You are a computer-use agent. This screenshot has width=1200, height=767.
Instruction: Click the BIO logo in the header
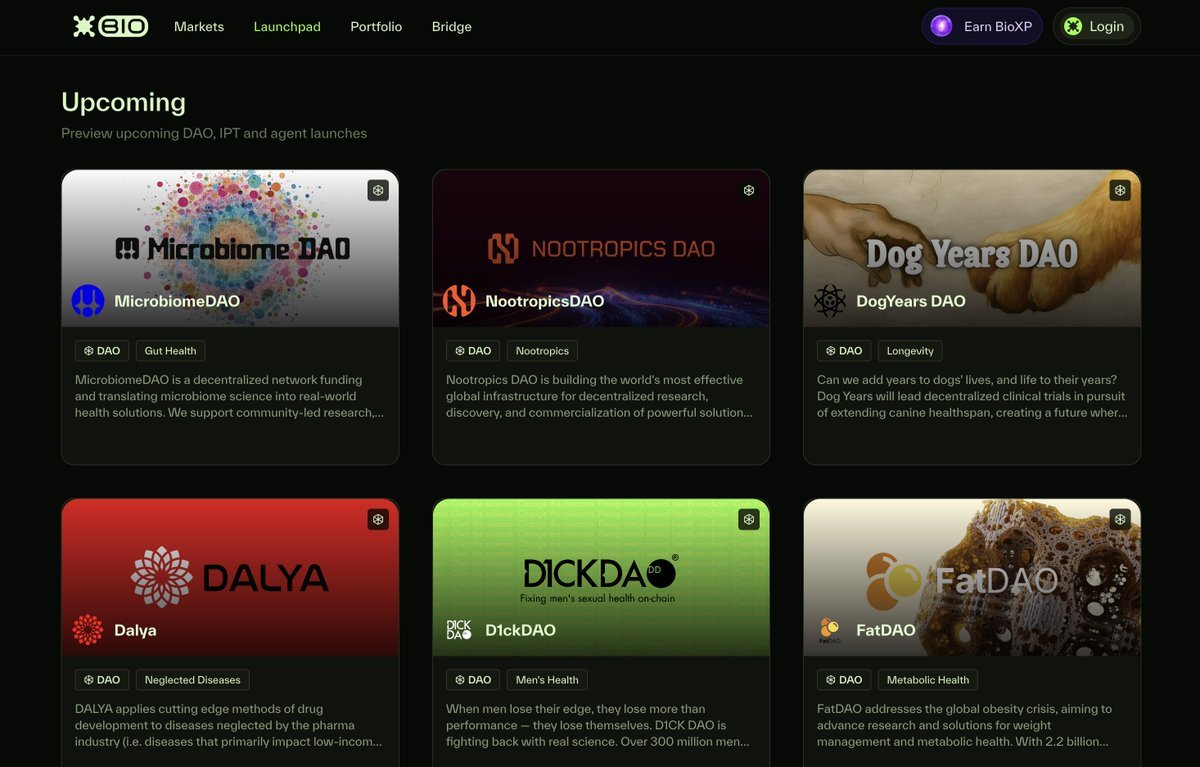(110, 26)
